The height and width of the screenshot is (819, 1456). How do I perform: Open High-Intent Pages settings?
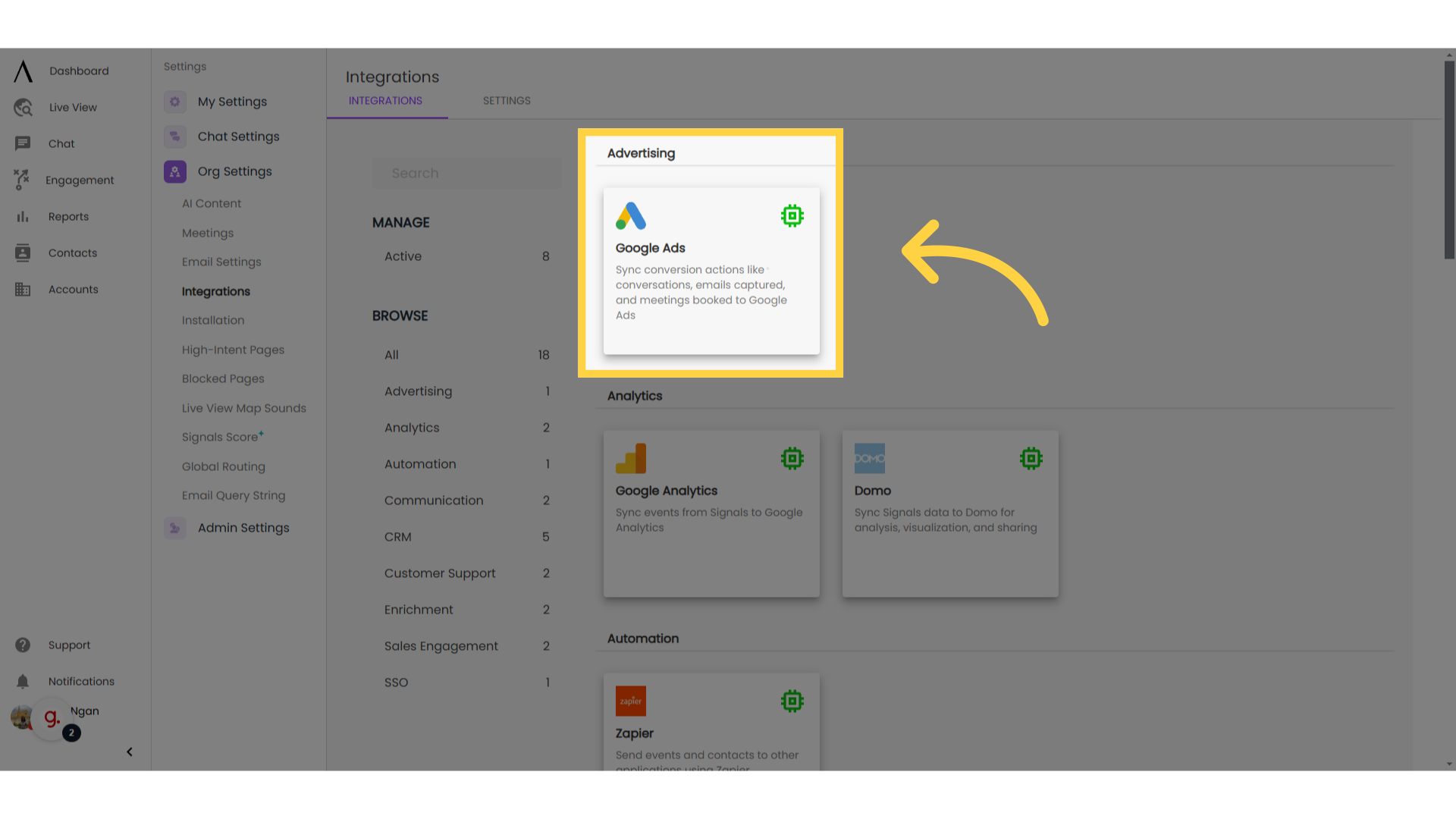(x=234, y=350)
